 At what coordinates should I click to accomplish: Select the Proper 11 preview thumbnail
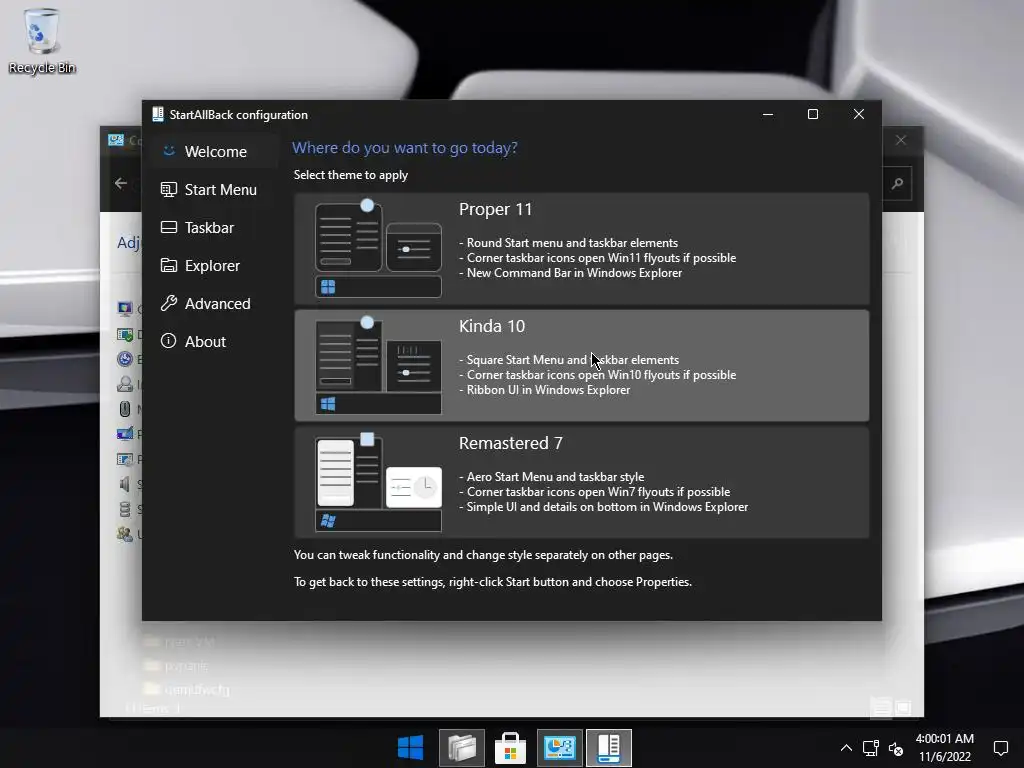378,249
